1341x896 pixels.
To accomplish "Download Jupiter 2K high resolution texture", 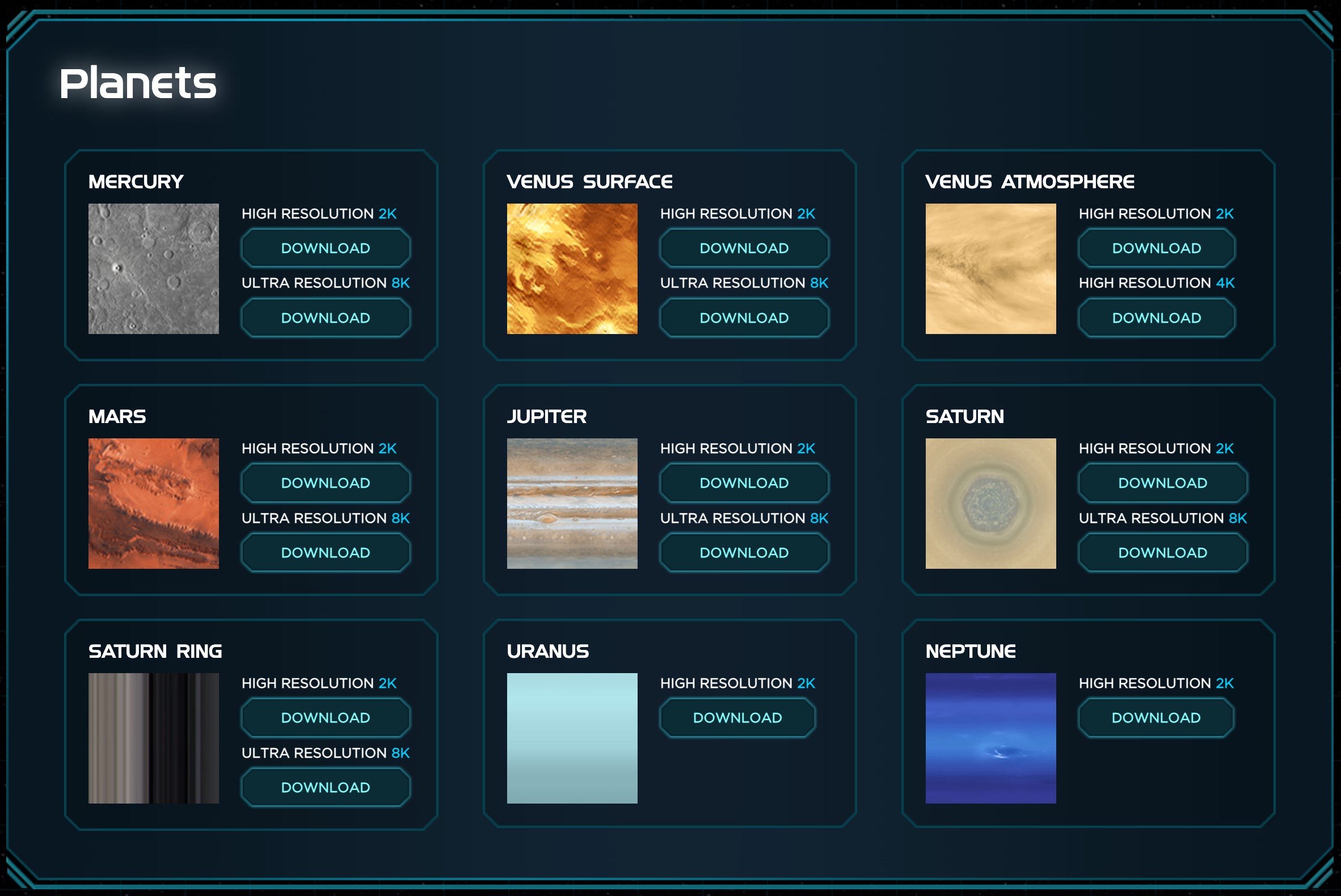I will (744, 483).
